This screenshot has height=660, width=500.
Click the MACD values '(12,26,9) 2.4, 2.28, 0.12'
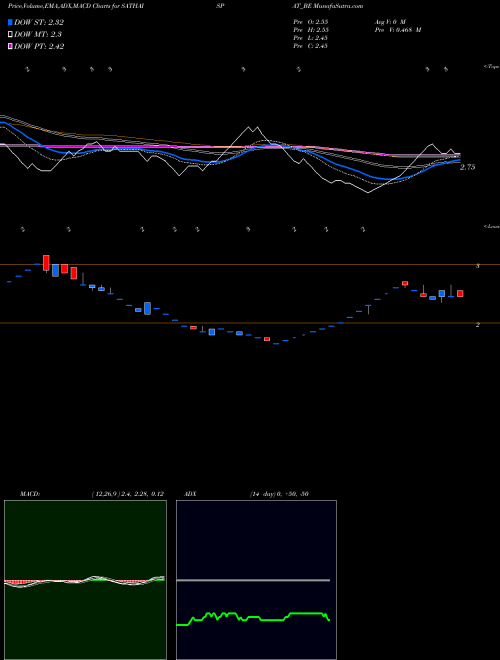point(127,494)
